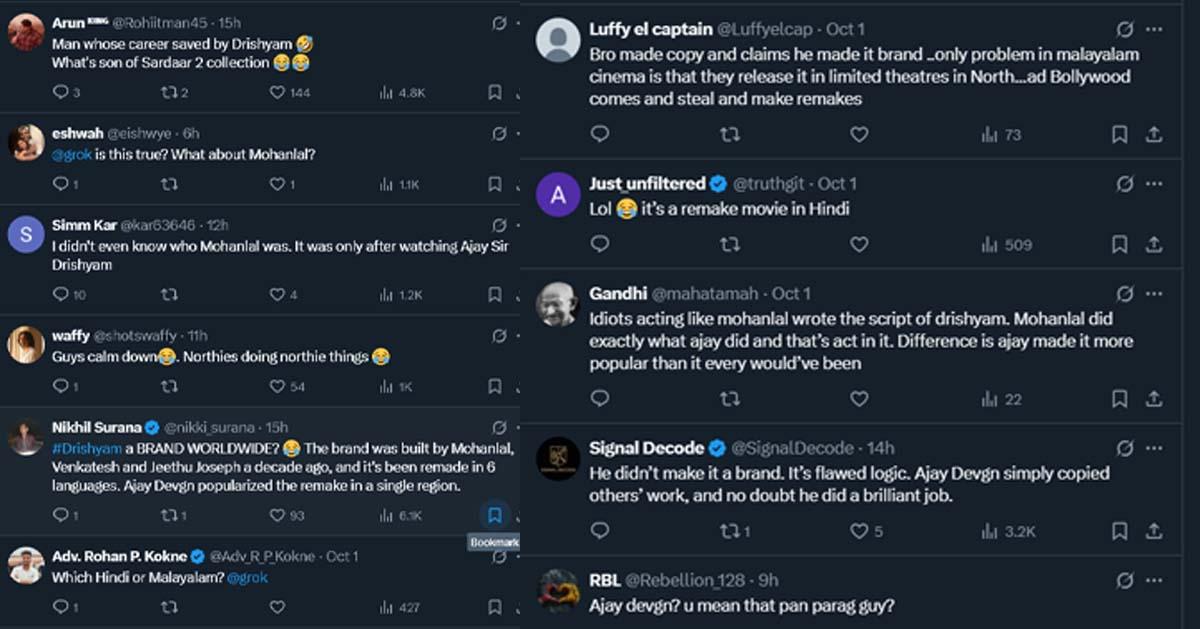Image resolution: width=1200 pixels, height=629 pixels.
Task: Bookmark Nikhil Surana's tweet
Action: [x=494, y=515]
